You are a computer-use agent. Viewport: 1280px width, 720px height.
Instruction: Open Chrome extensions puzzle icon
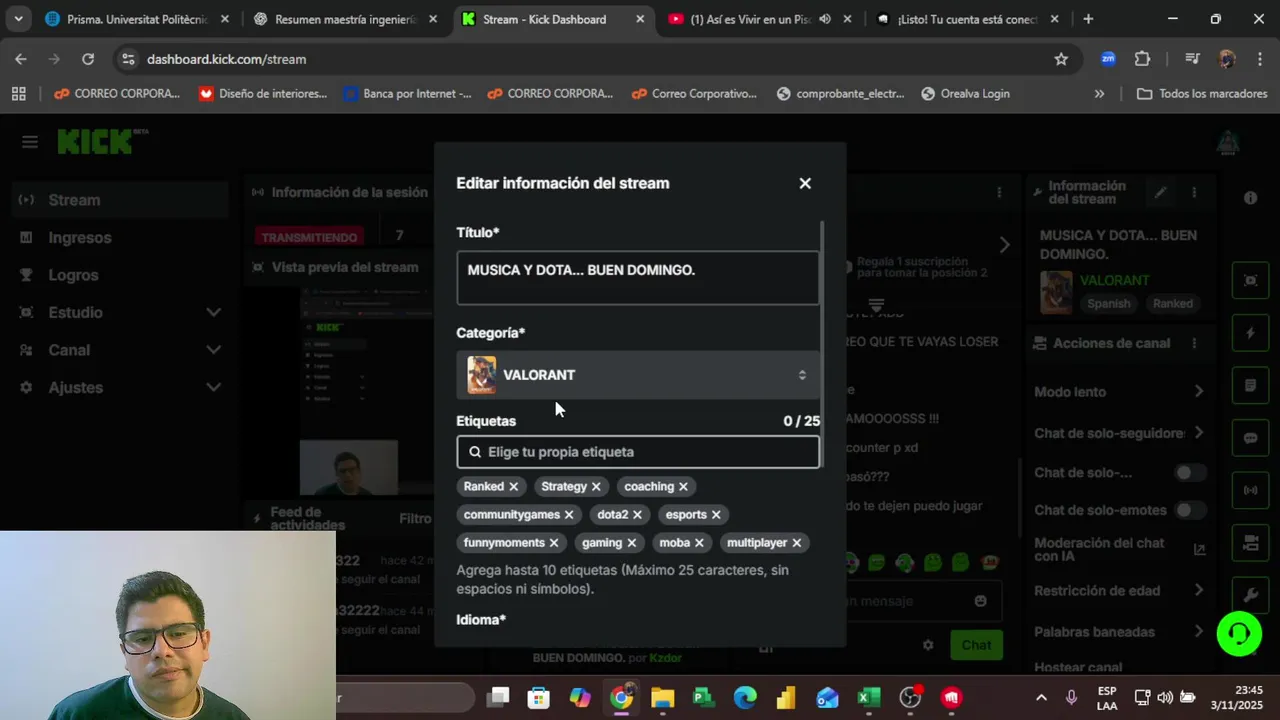pyautogui.click(x=1142, y=59)
